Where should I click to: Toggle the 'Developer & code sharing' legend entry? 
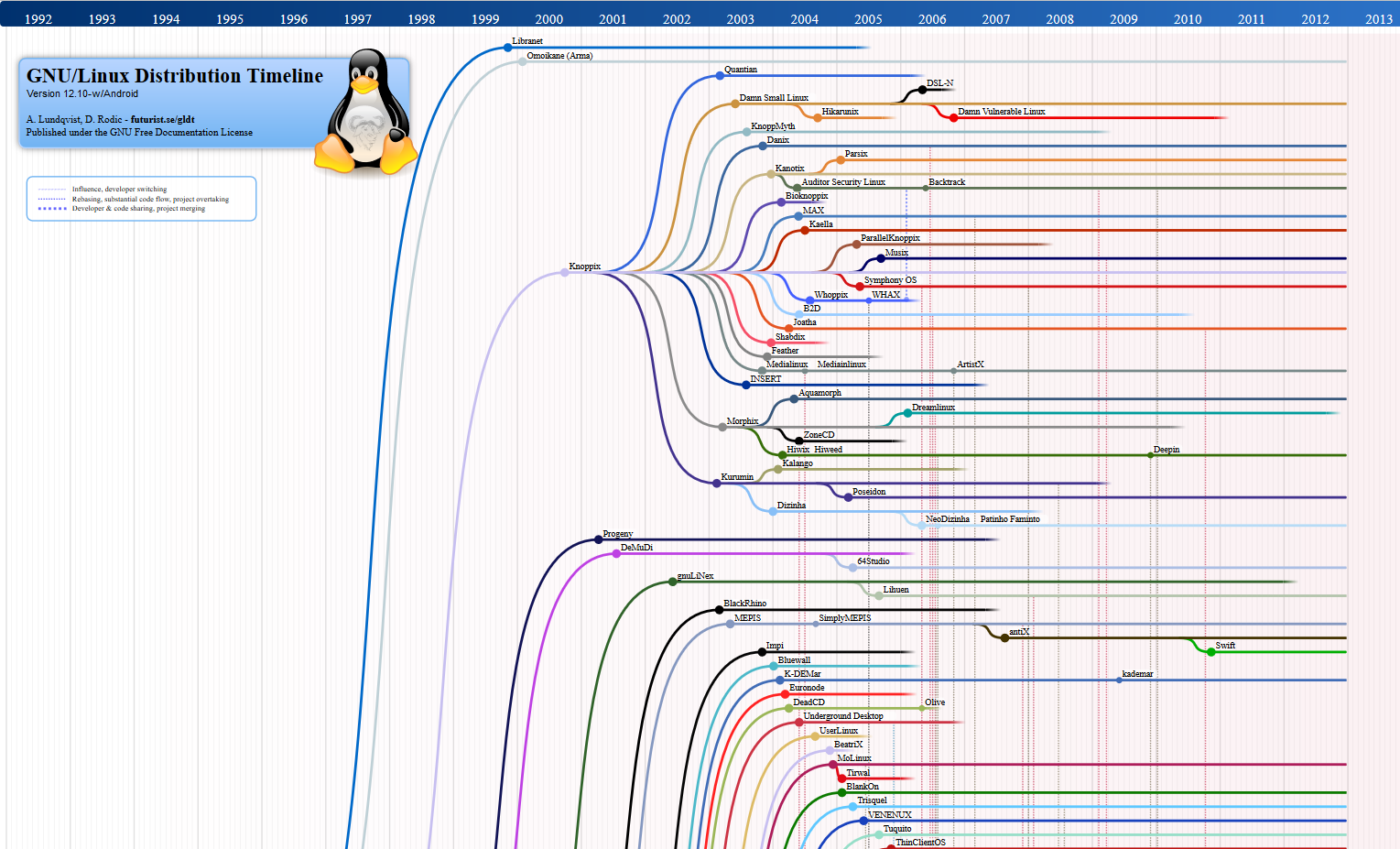tap(136, 208)
